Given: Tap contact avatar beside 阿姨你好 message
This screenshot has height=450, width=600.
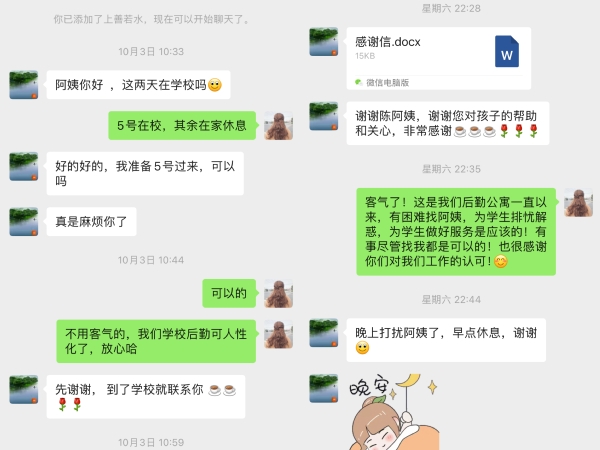Looking at the screenshot, I should (24, 85).
